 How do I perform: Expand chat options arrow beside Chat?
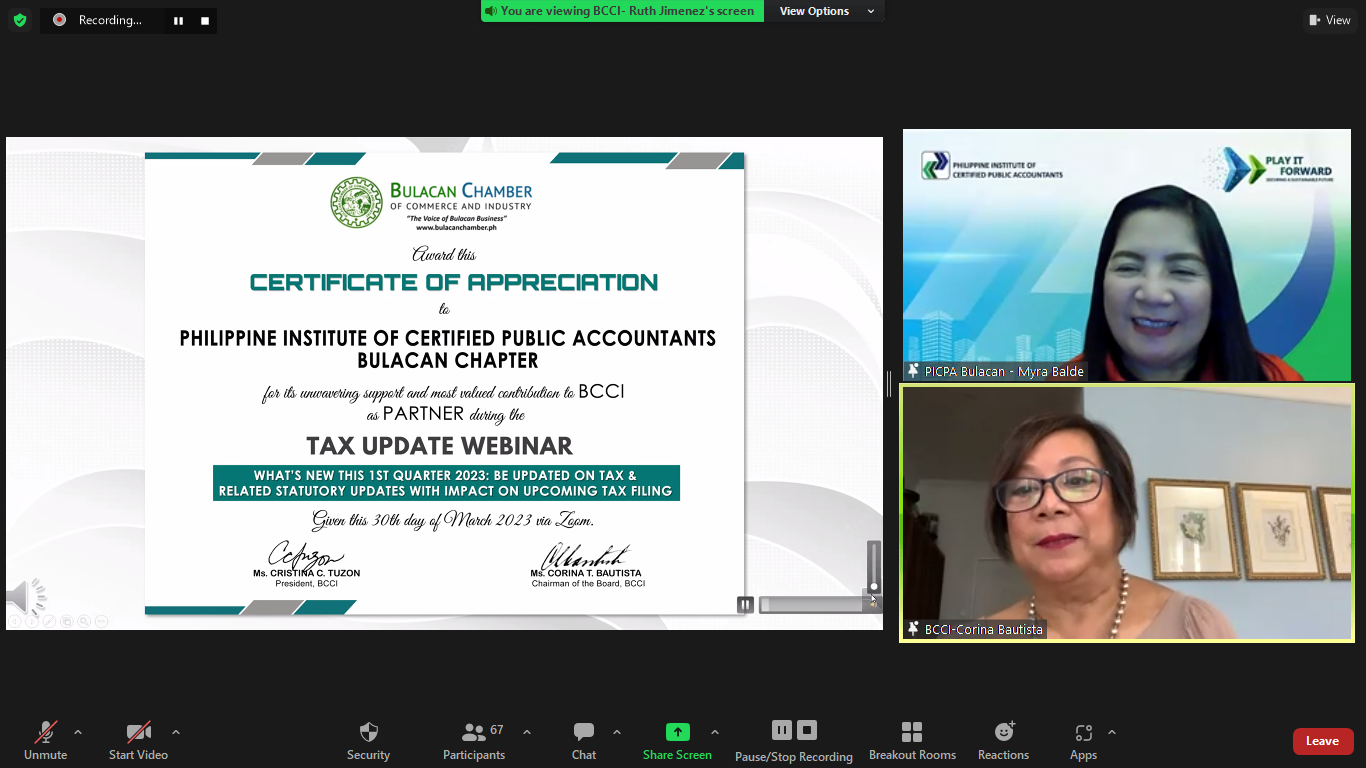pyautogui.click(x=617, y=732)
